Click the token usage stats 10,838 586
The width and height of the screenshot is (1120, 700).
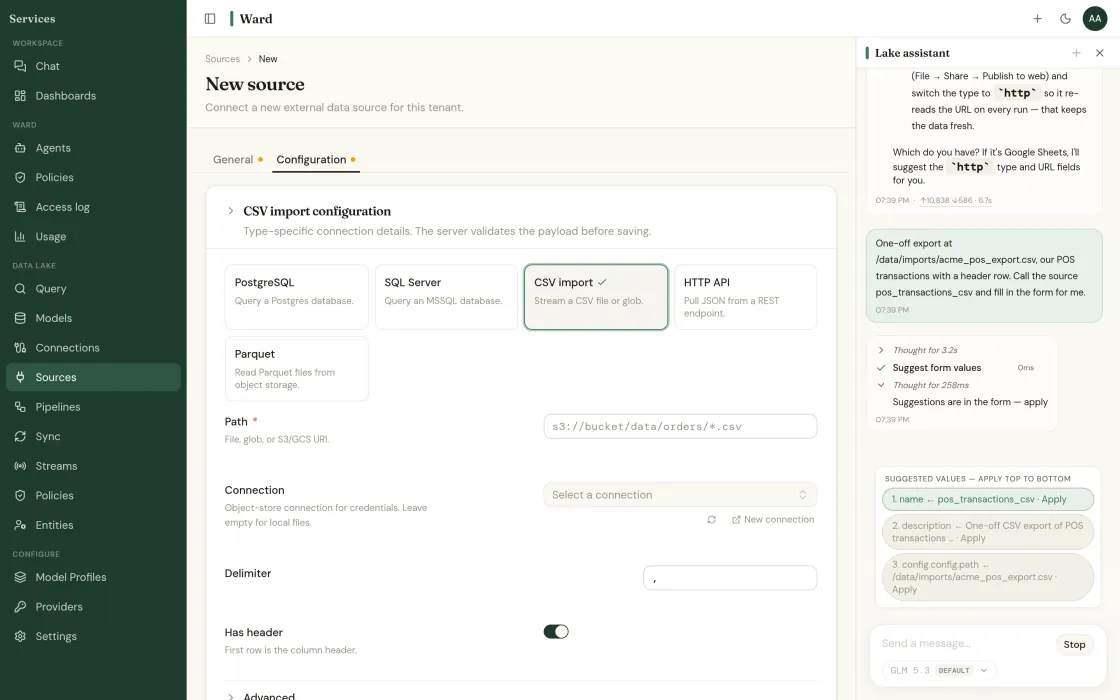click(x=956, y=201)
